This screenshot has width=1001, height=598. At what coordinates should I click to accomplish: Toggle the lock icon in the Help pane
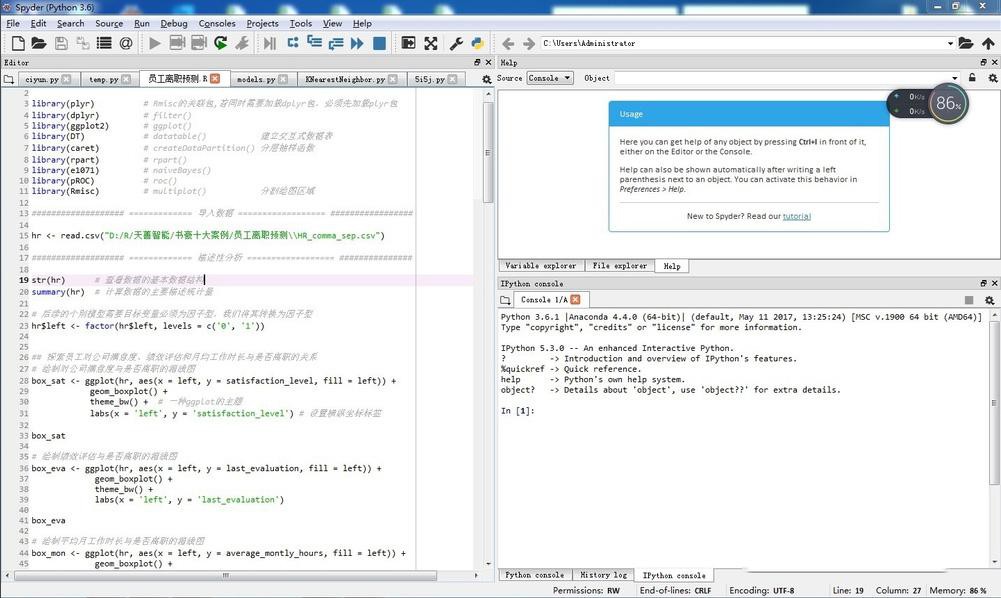click(x=972, y=78)
